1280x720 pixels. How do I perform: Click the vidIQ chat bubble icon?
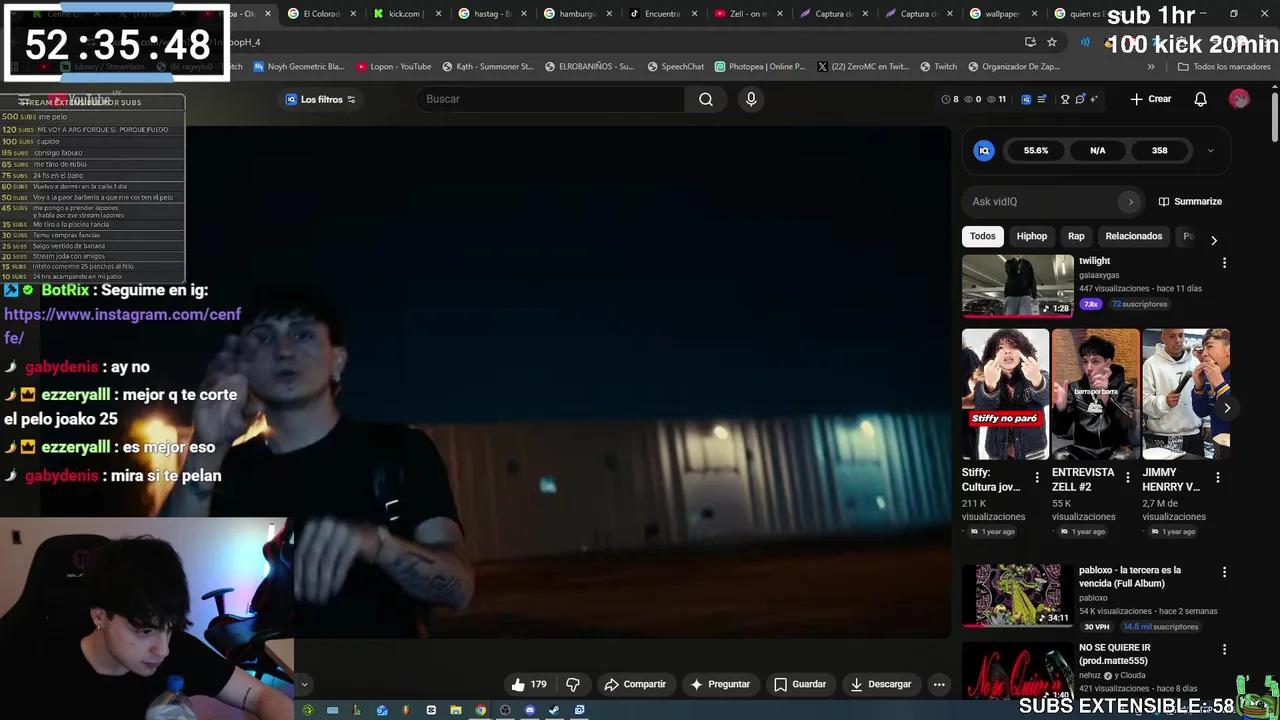pos(1078,98)
